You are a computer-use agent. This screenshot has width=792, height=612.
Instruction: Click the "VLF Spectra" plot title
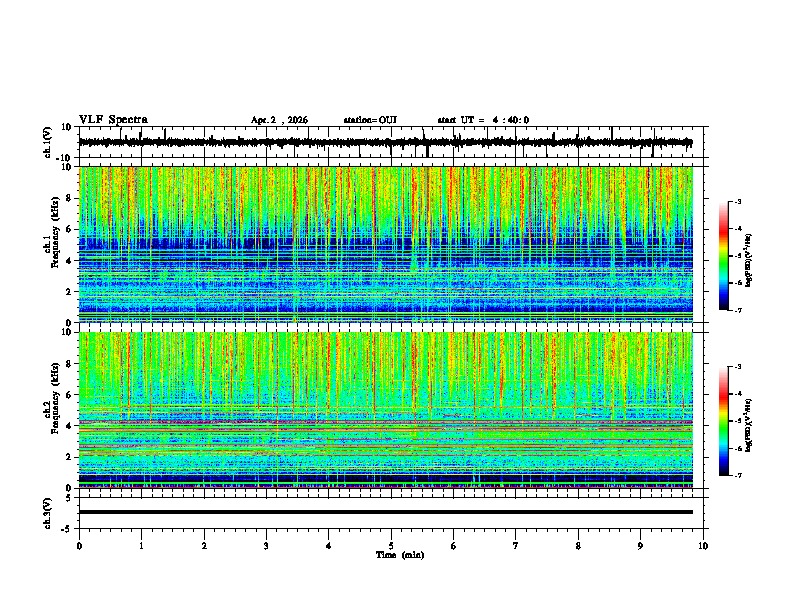click(x=113, y=120)
